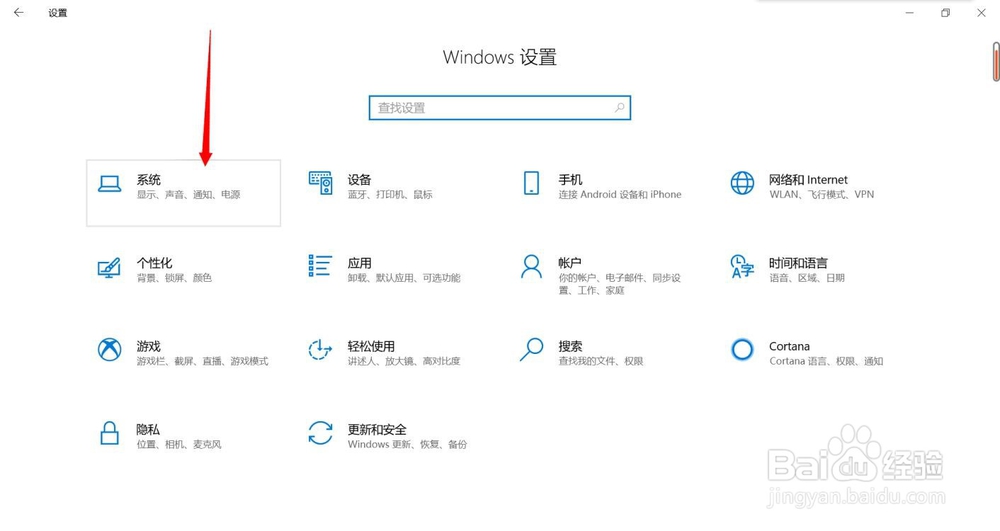Click the Search magnifier category icon

pos(531,349)
